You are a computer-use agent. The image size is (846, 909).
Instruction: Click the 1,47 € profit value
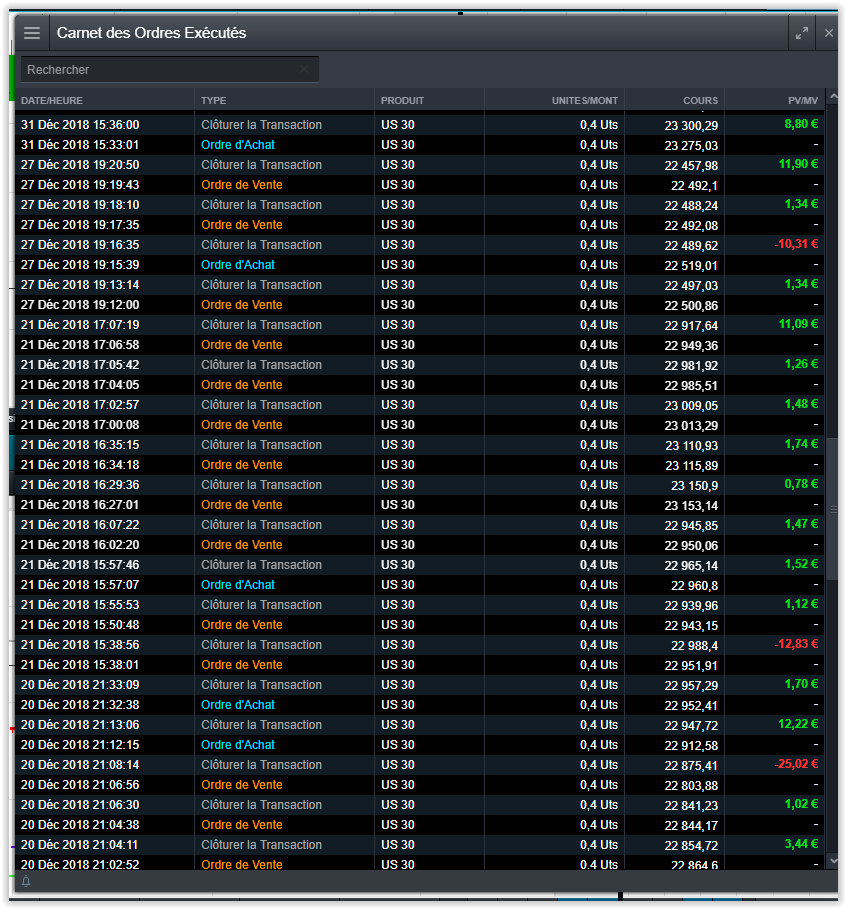point(801,524)
